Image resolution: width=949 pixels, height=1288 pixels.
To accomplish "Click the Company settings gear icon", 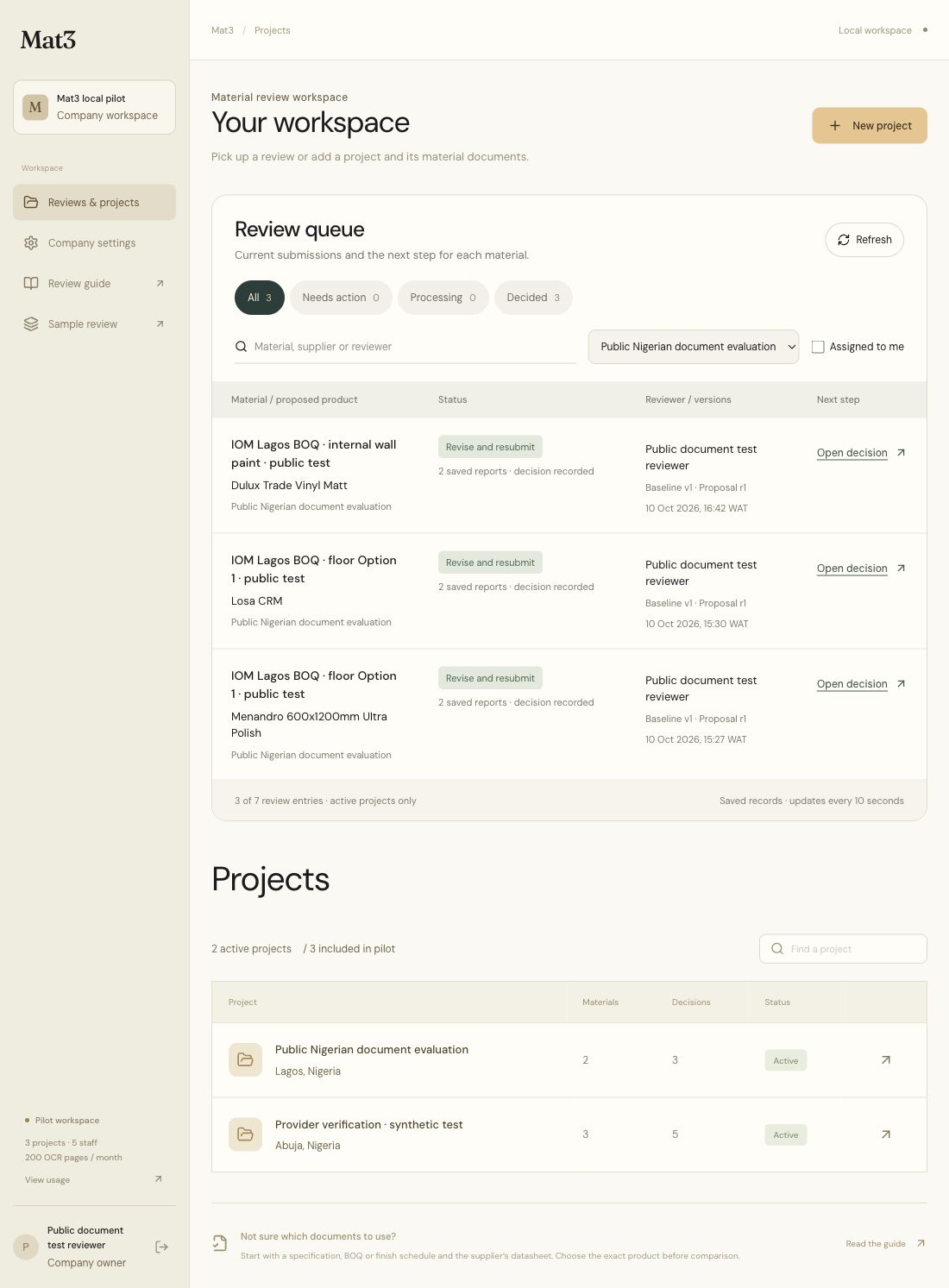I will coord(31,242).
